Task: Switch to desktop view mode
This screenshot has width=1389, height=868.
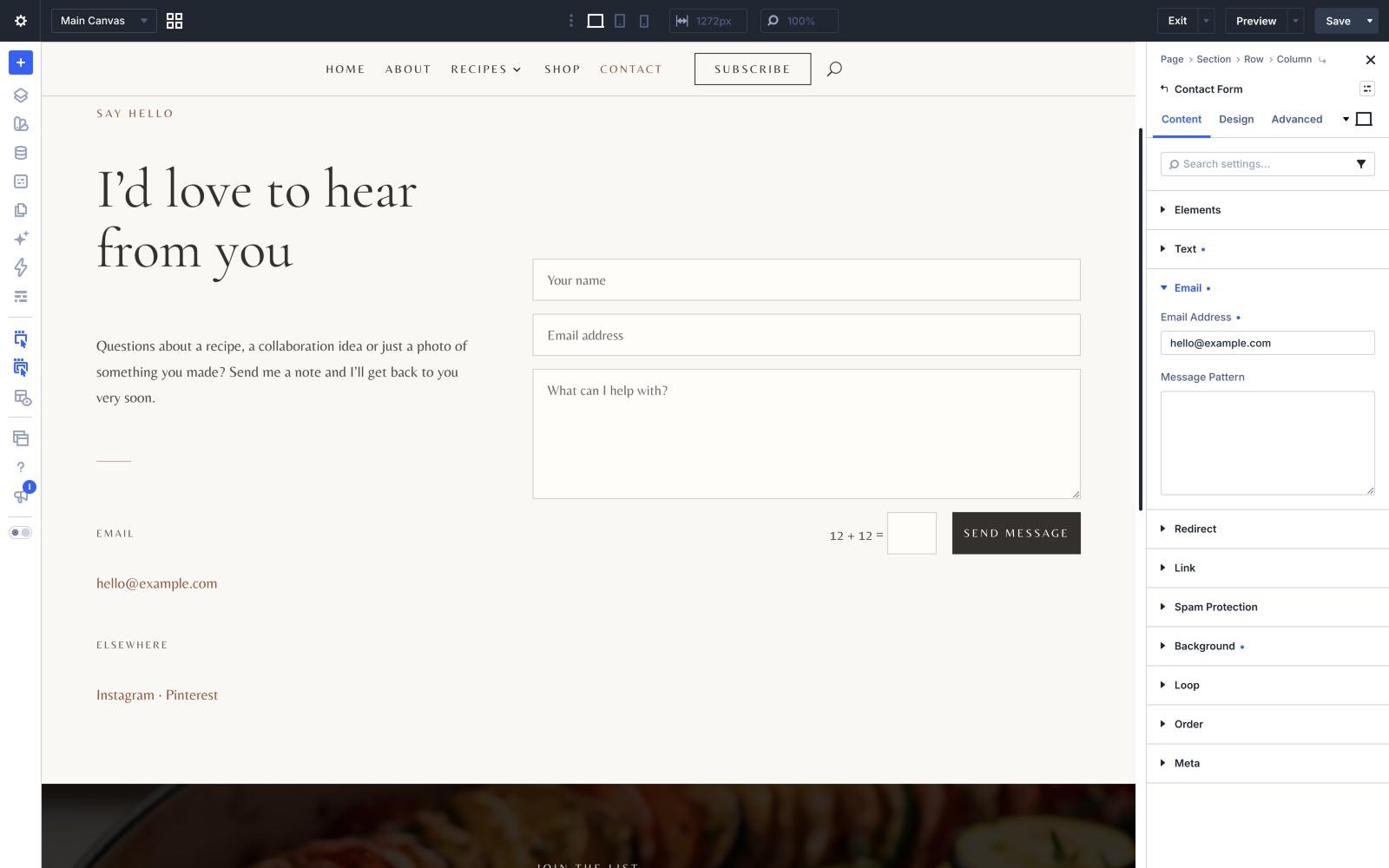Action: point(596,21)
